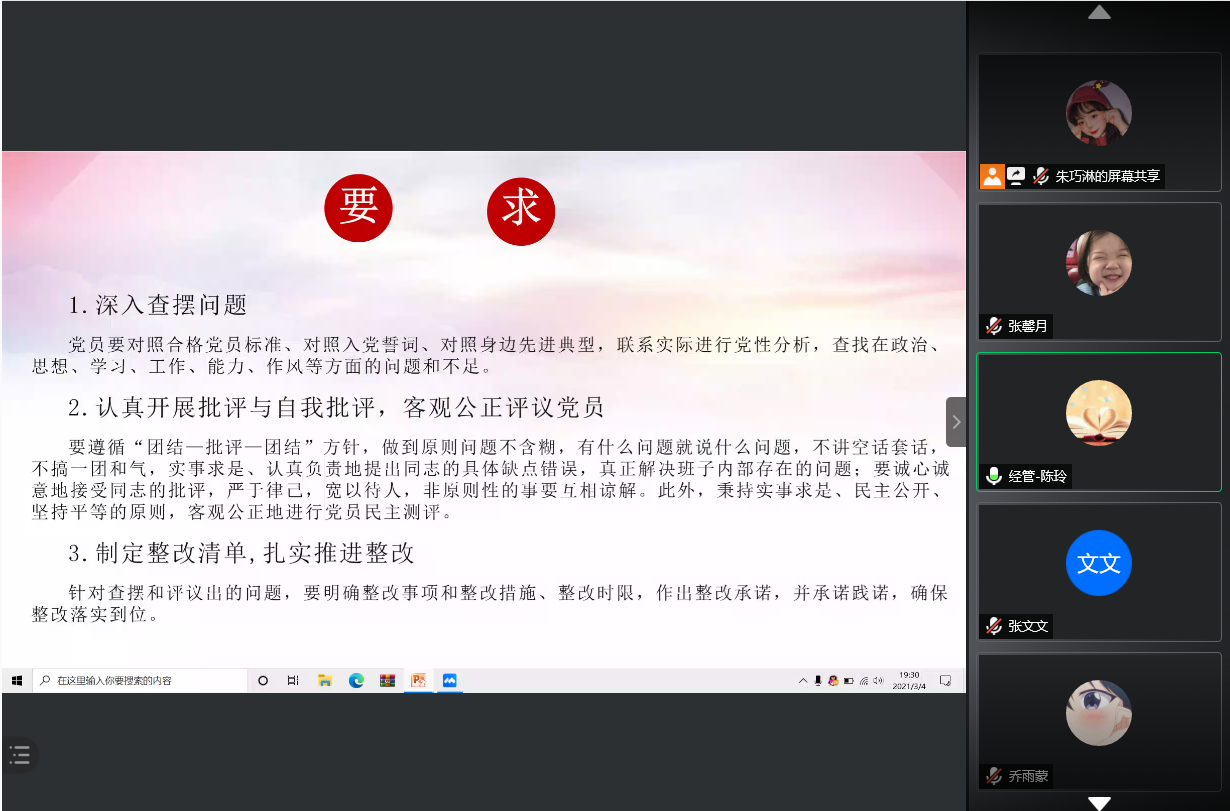Click the 经管-陈玲 name label
The height and width of the screenshot is (811, 1230).
tap(1036, 476)
